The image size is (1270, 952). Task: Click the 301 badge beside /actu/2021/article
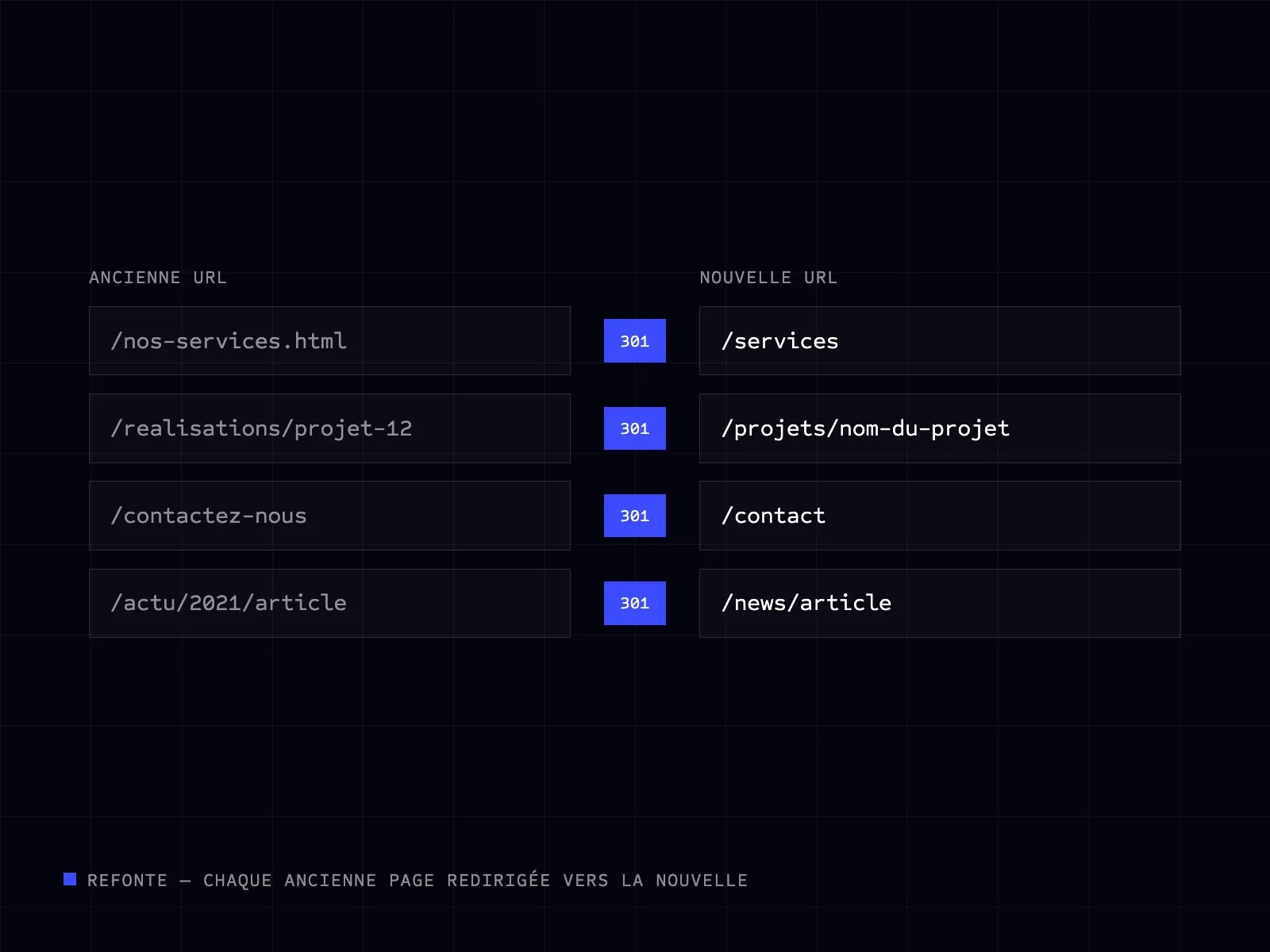(635, 603)
